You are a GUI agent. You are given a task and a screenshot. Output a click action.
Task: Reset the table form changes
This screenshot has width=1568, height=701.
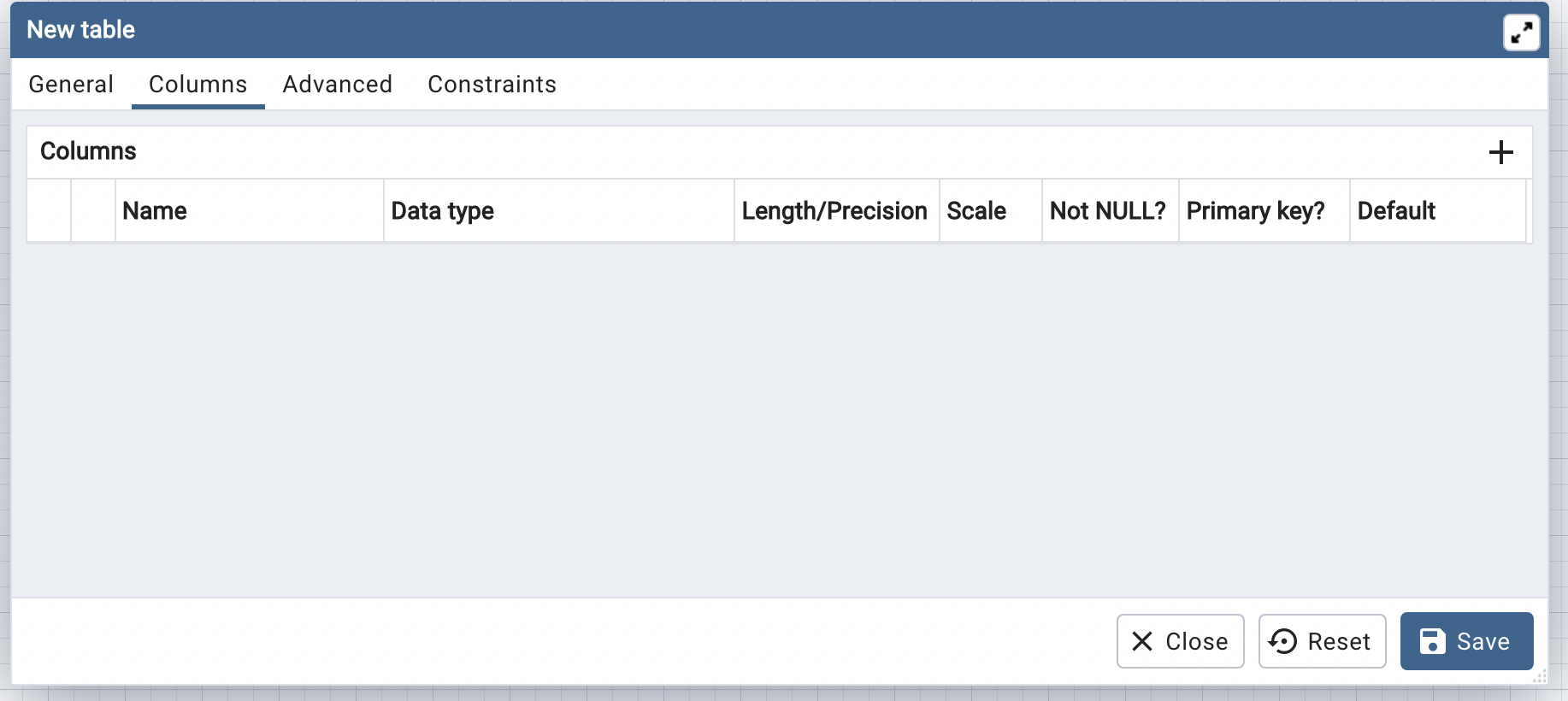[x=1322, y=641]
